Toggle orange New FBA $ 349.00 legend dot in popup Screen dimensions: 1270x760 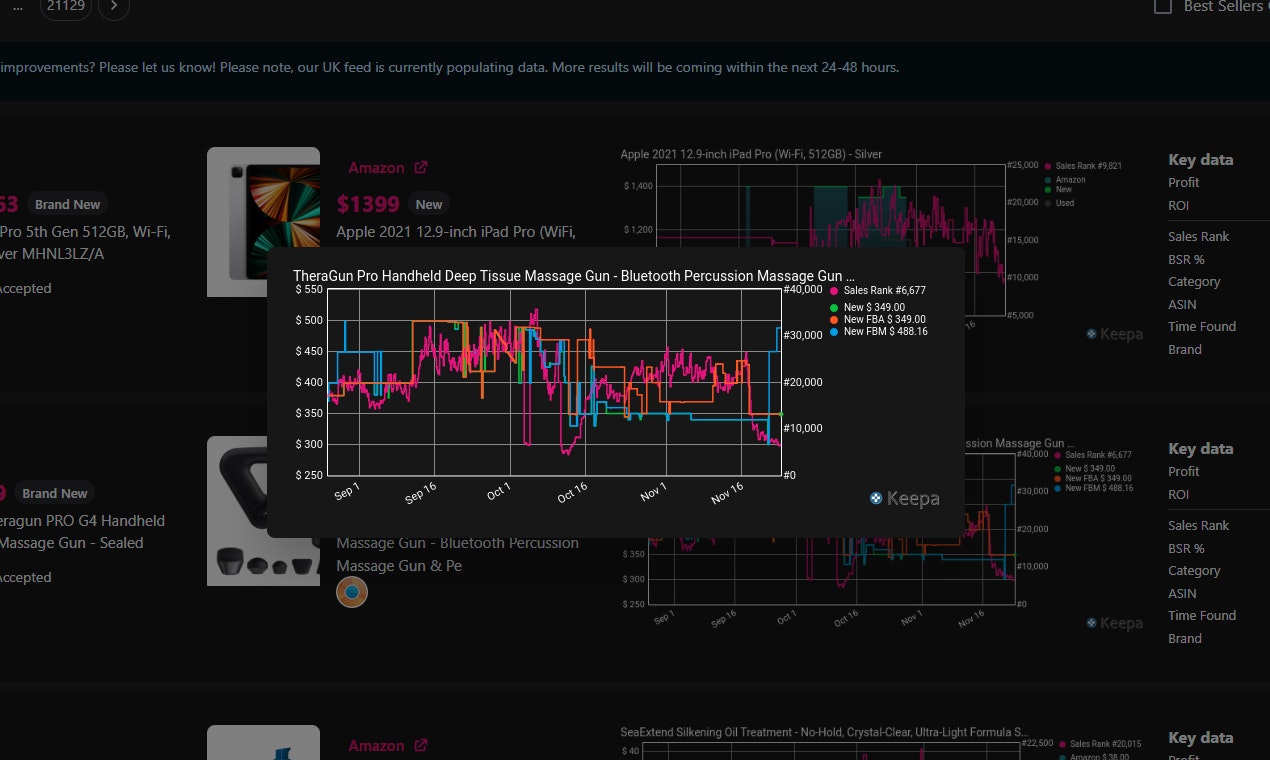tap(834, 319)
